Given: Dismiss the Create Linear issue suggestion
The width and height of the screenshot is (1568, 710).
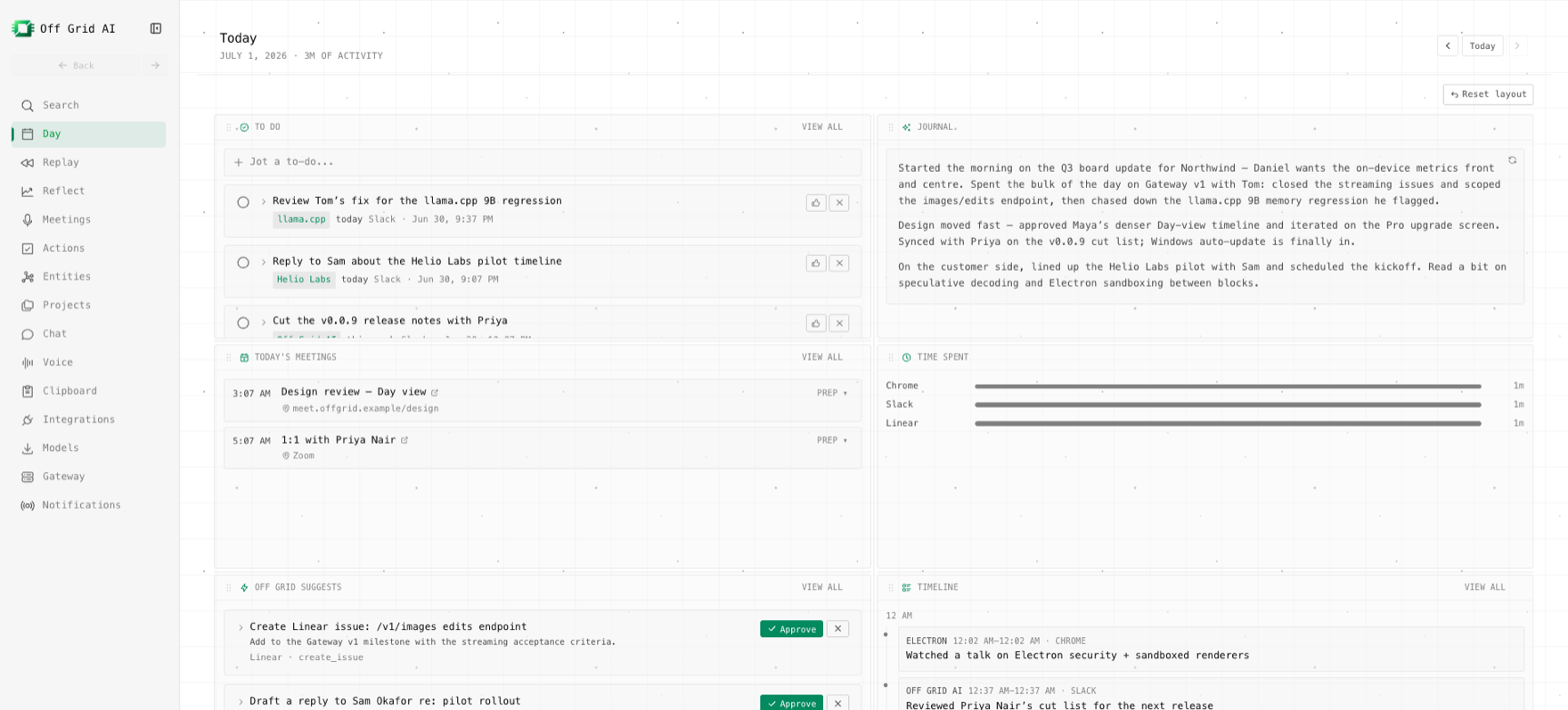Looking at the screenshot, I should coord(837,629).
